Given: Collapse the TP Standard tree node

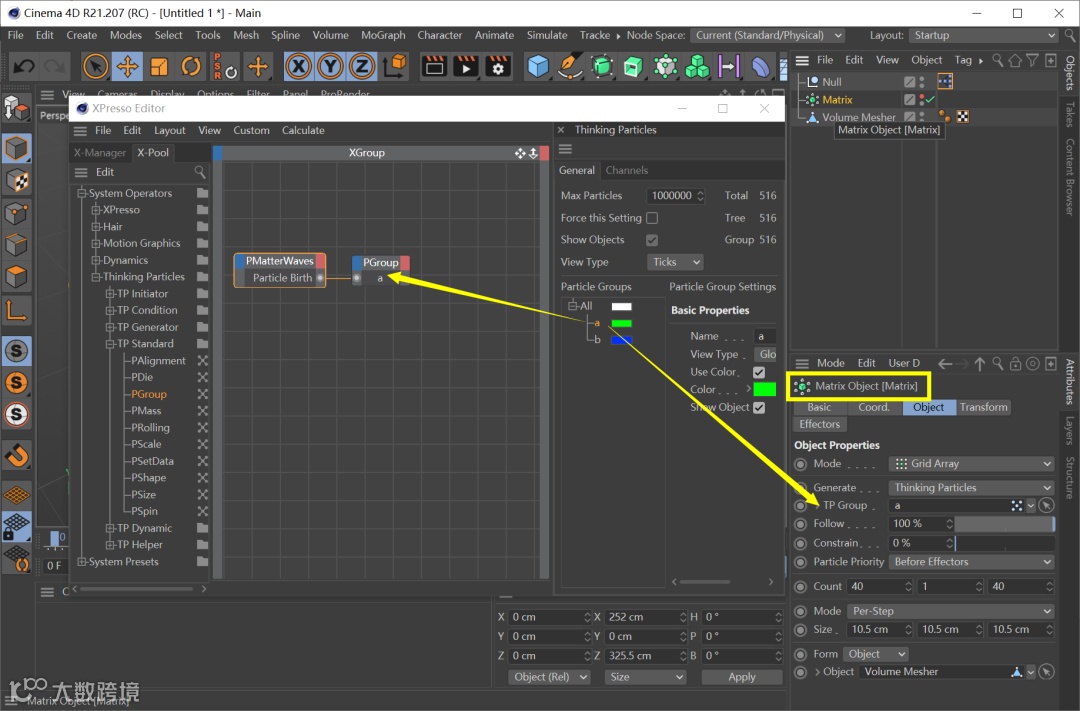Looking at the screenshot, I should coord(110,344).
